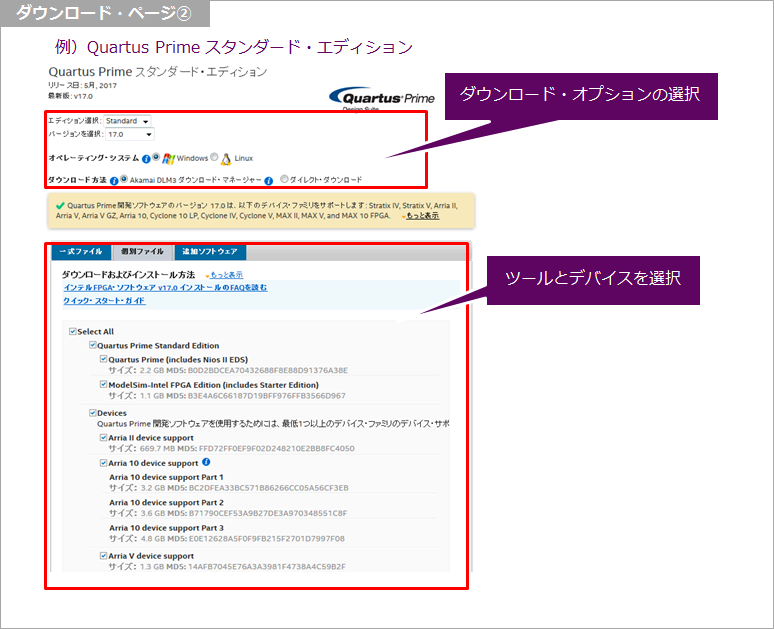
Task: Choose the direct download radio option
Action: pyautogui.click(x=284, y=179)
